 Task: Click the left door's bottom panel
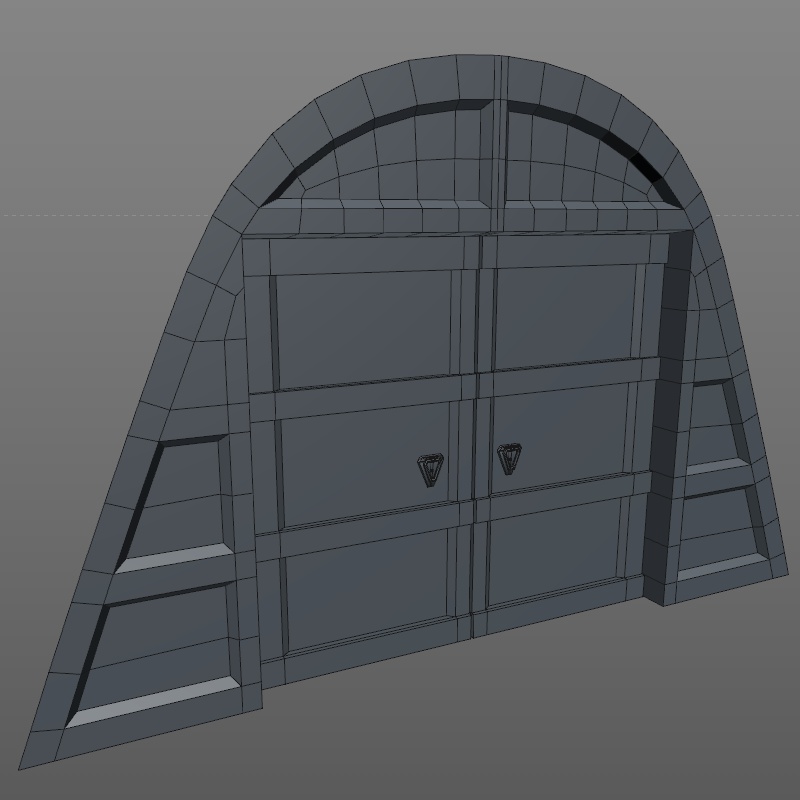tap(366, 589)
